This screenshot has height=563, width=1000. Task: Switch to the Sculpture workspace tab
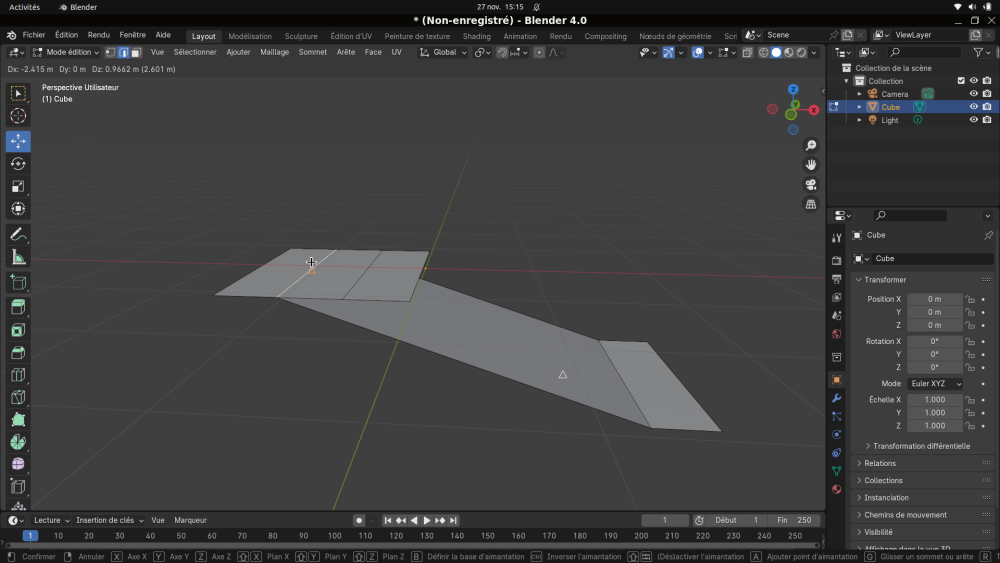(x=301, y=36)
